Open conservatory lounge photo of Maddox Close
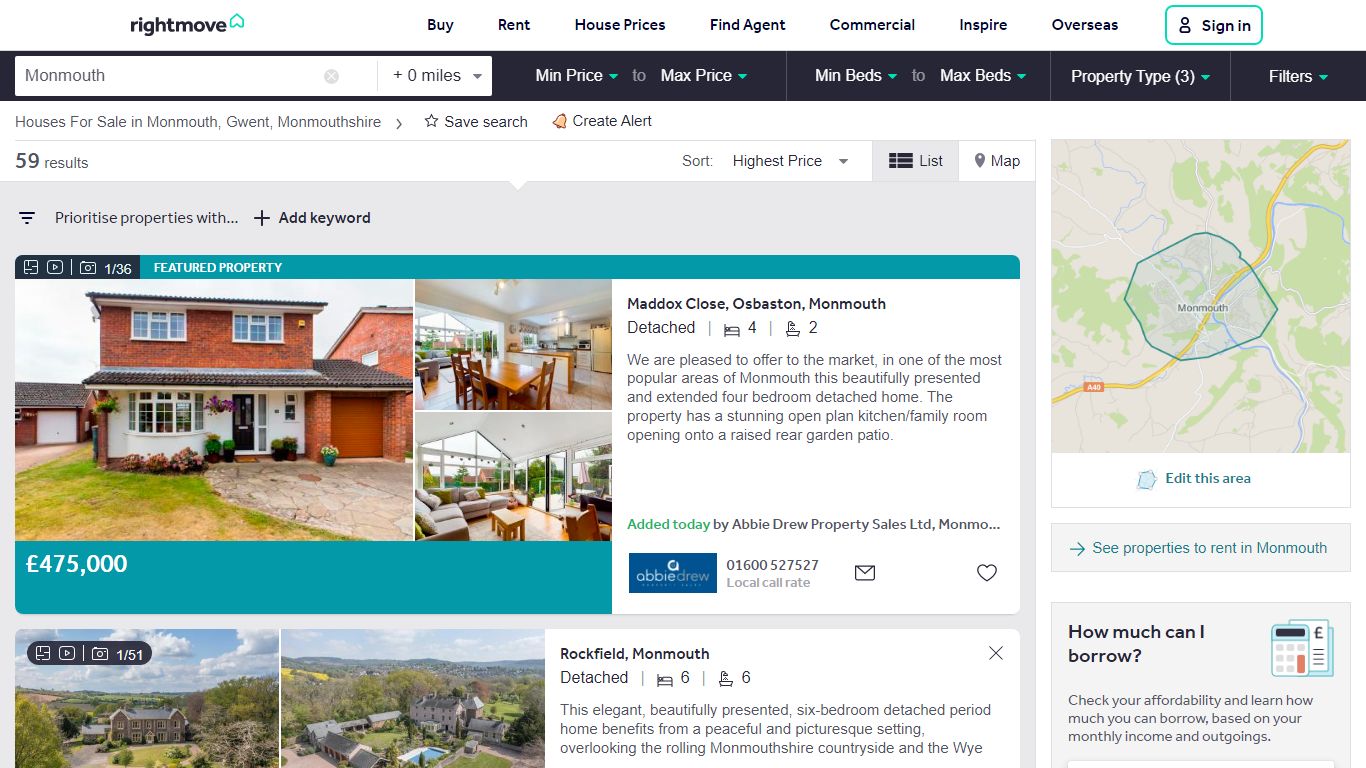This screenshot has height=768, width=1366. pyautogui.click(x=513, y=477)
